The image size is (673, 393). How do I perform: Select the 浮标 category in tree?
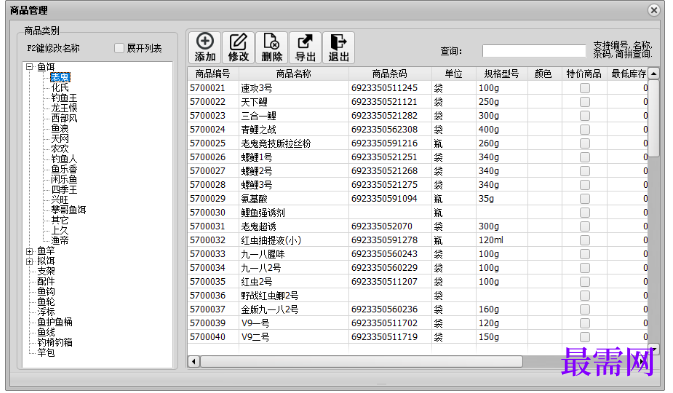coord(46,312)
